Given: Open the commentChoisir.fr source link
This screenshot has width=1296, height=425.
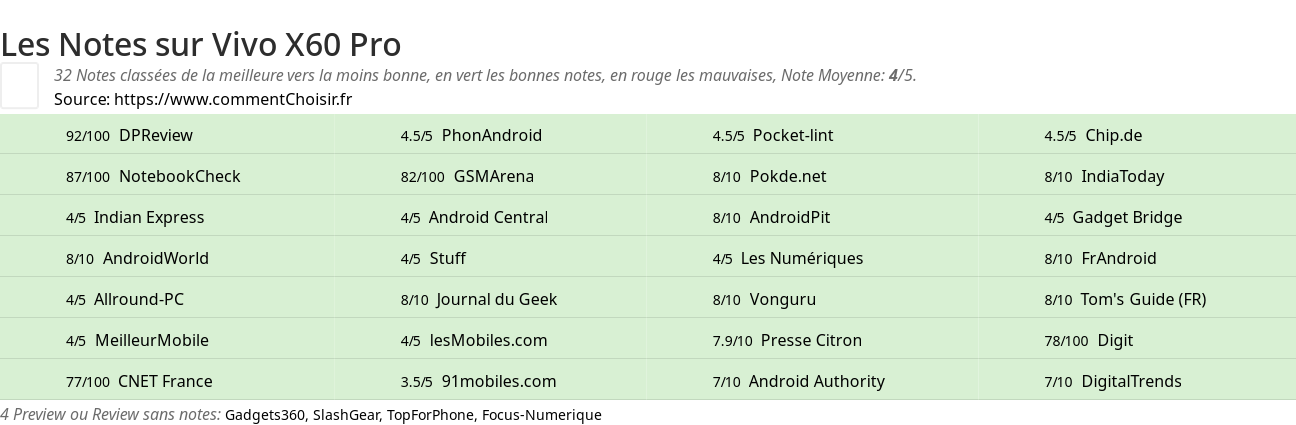Looking at the screenshot, I should click(233, 99).
